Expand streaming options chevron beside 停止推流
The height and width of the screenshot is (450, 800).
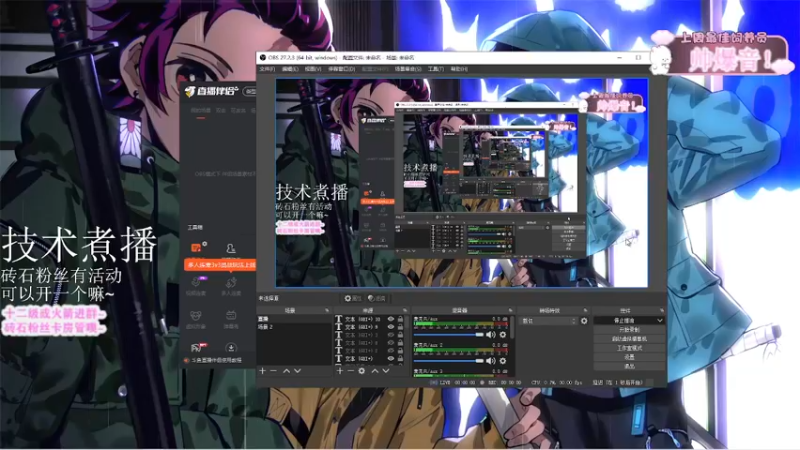(660, 320)
